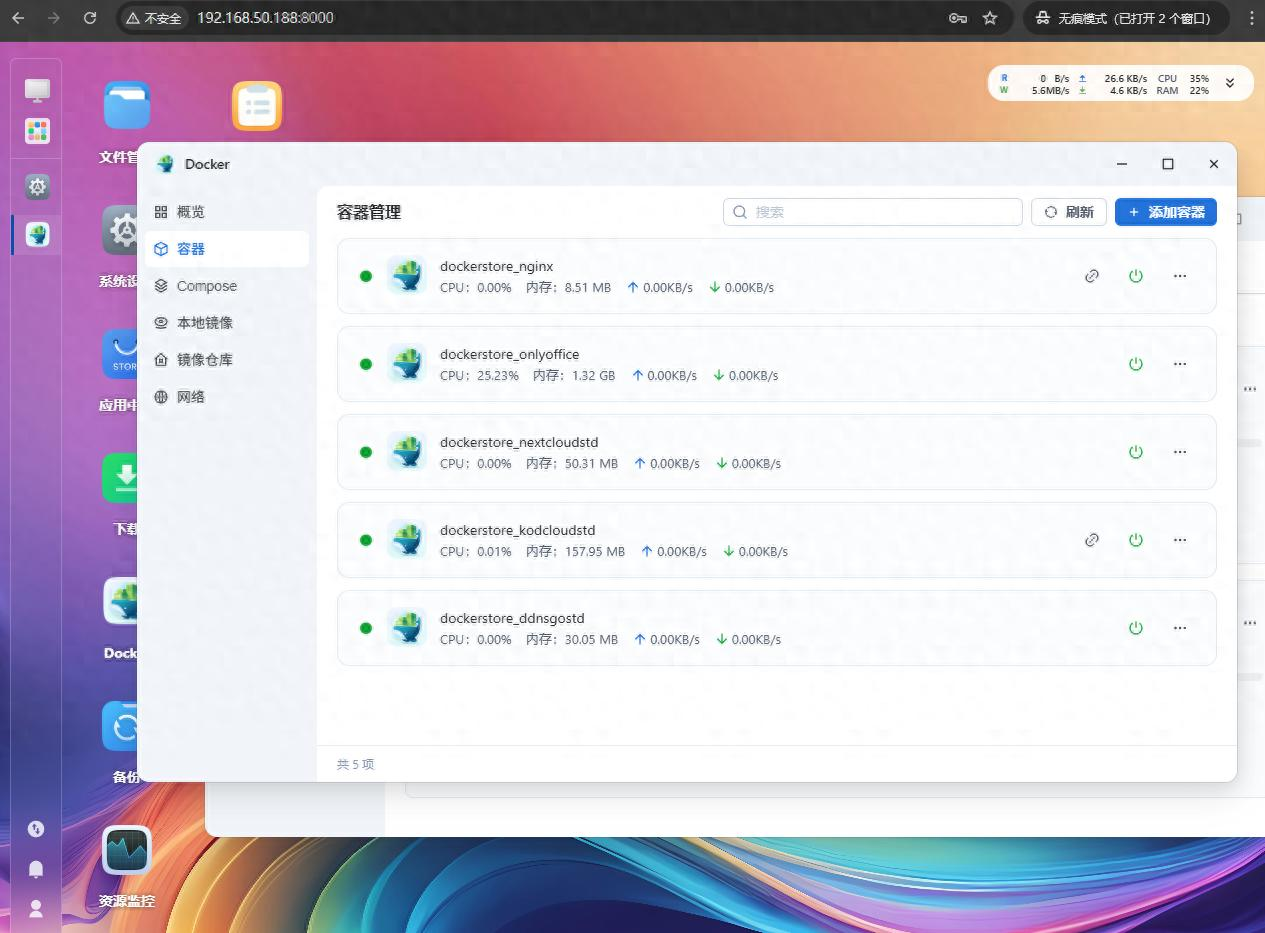Image resolution: width=1265 pixels, height=933 pixels.
Task: Click dockerstore_nextcloudstd container icon
Action: pyautogui.click(x=407, y=452)
